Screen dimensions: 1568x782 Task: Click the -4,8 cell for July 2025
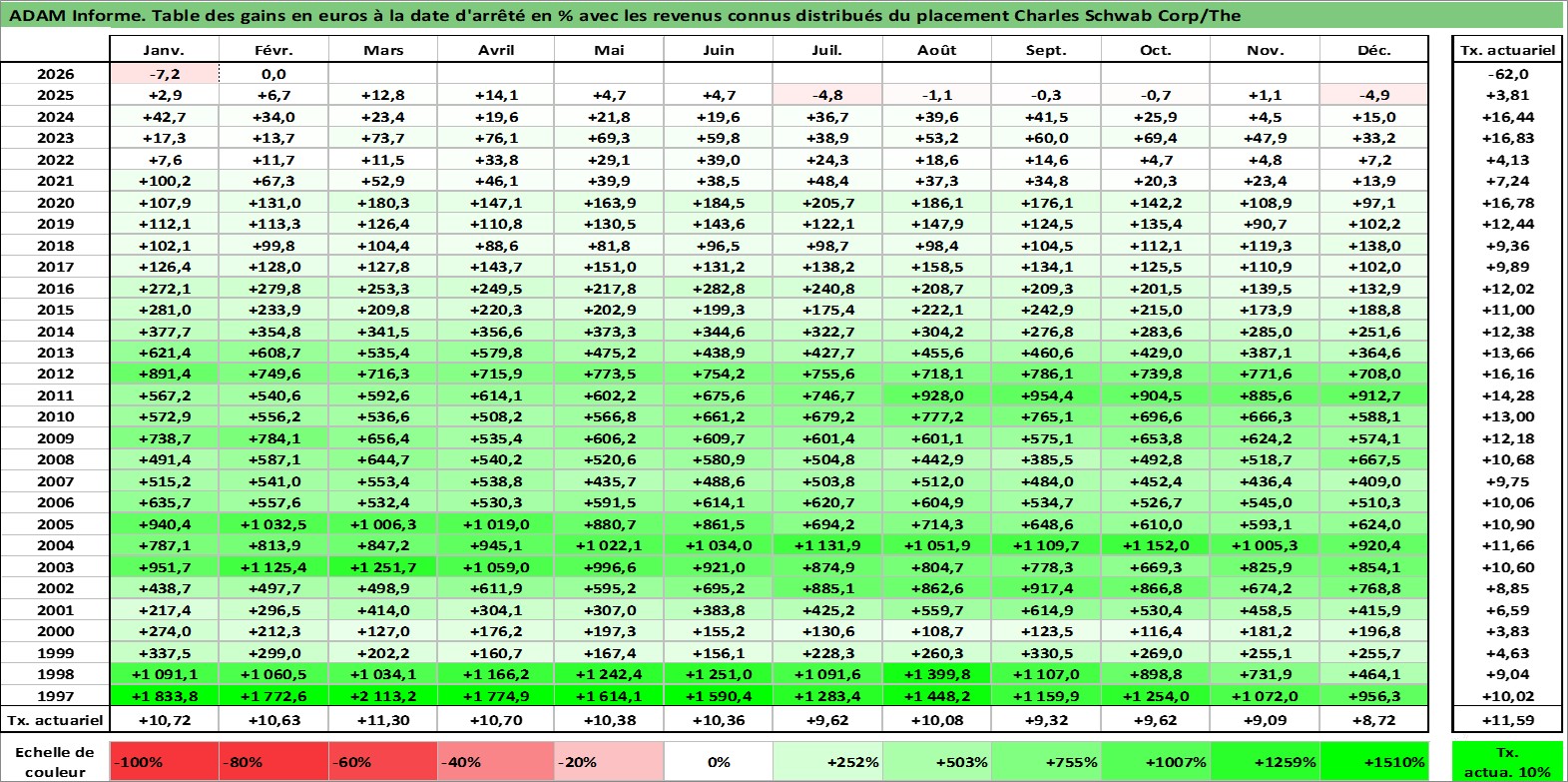[x=827, y=95]
